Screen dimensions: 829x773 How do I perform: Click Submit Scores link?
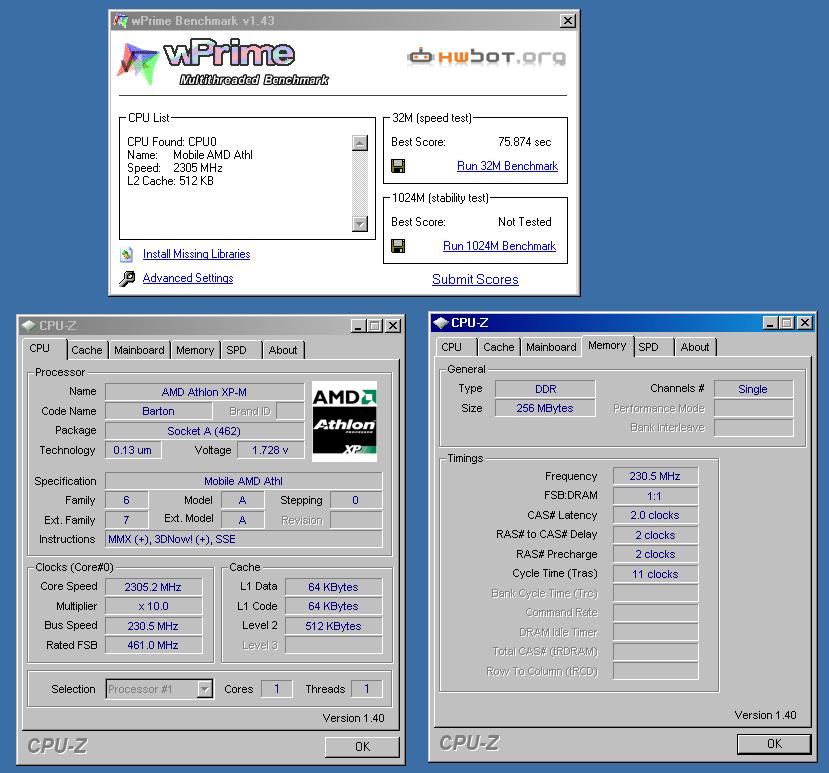pyautogui.click(x=475, y=279)
